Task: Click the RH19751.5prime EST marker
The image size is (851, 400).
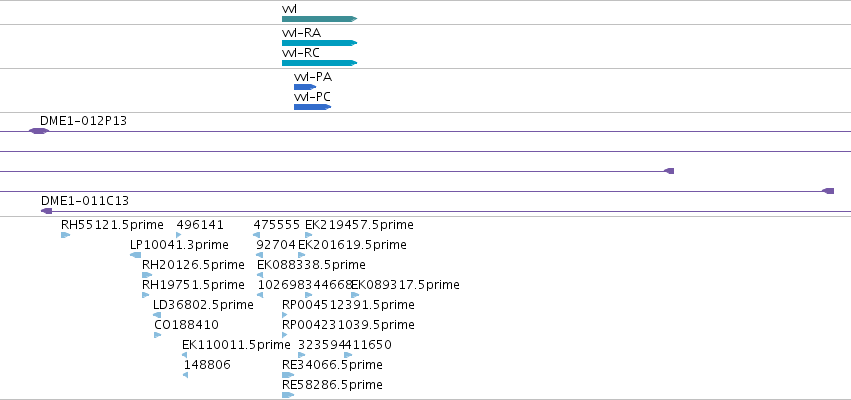Action: (x=145, y=295)
